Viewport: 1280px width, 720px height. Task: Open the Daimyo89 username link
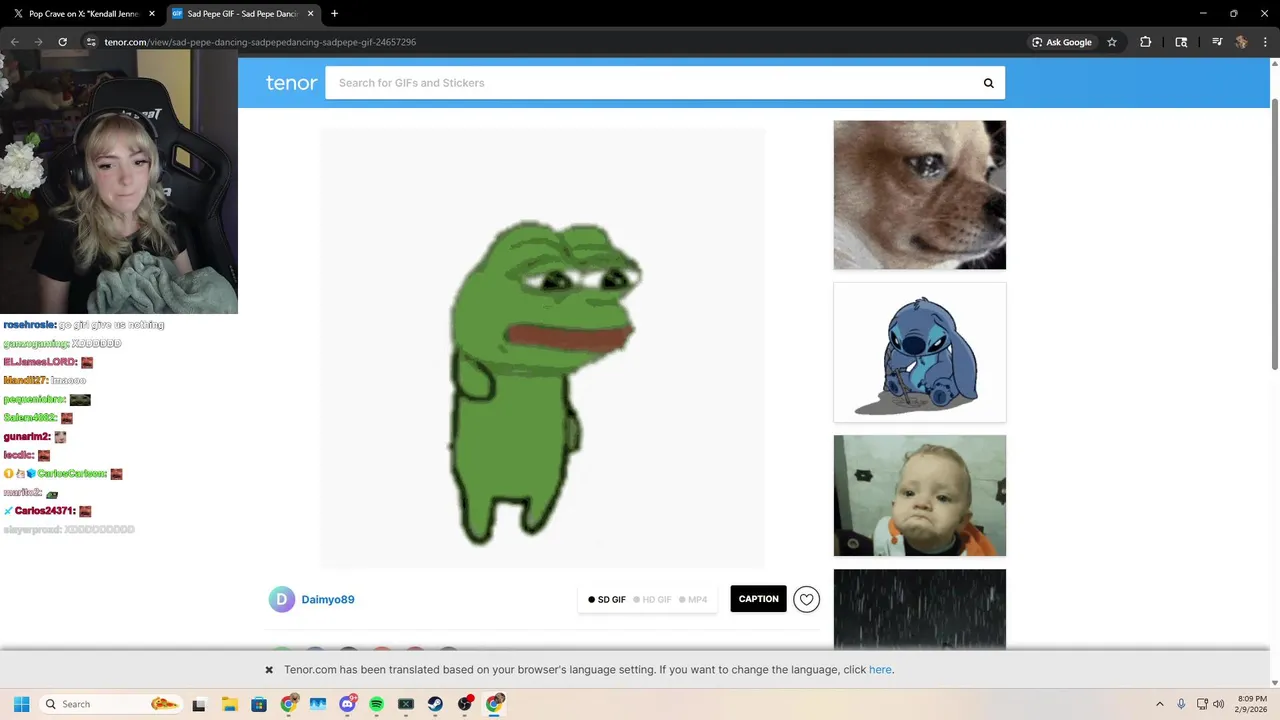[328, 600]
